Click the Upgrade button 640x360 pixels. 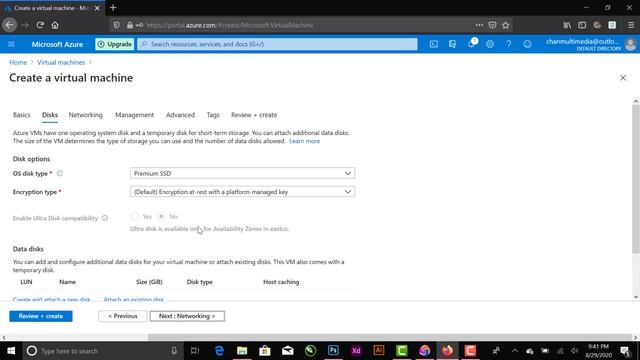[115, 44]
